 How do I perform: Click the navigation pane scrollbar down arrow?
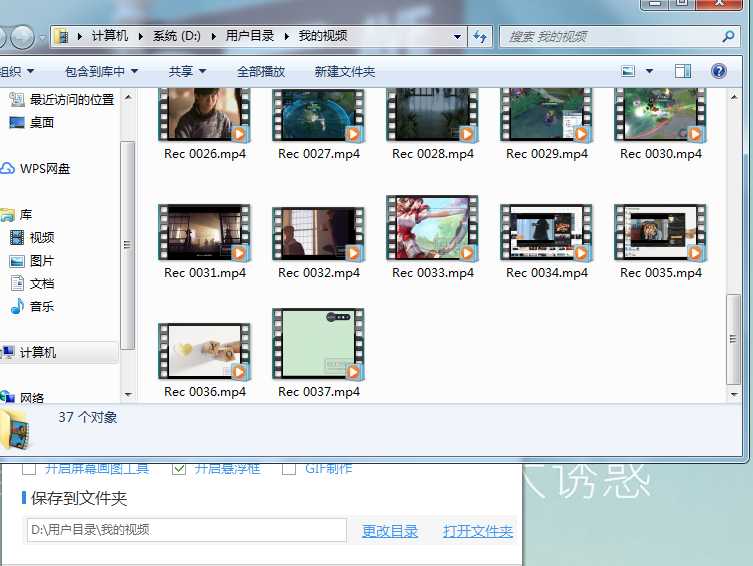point(128,394)
